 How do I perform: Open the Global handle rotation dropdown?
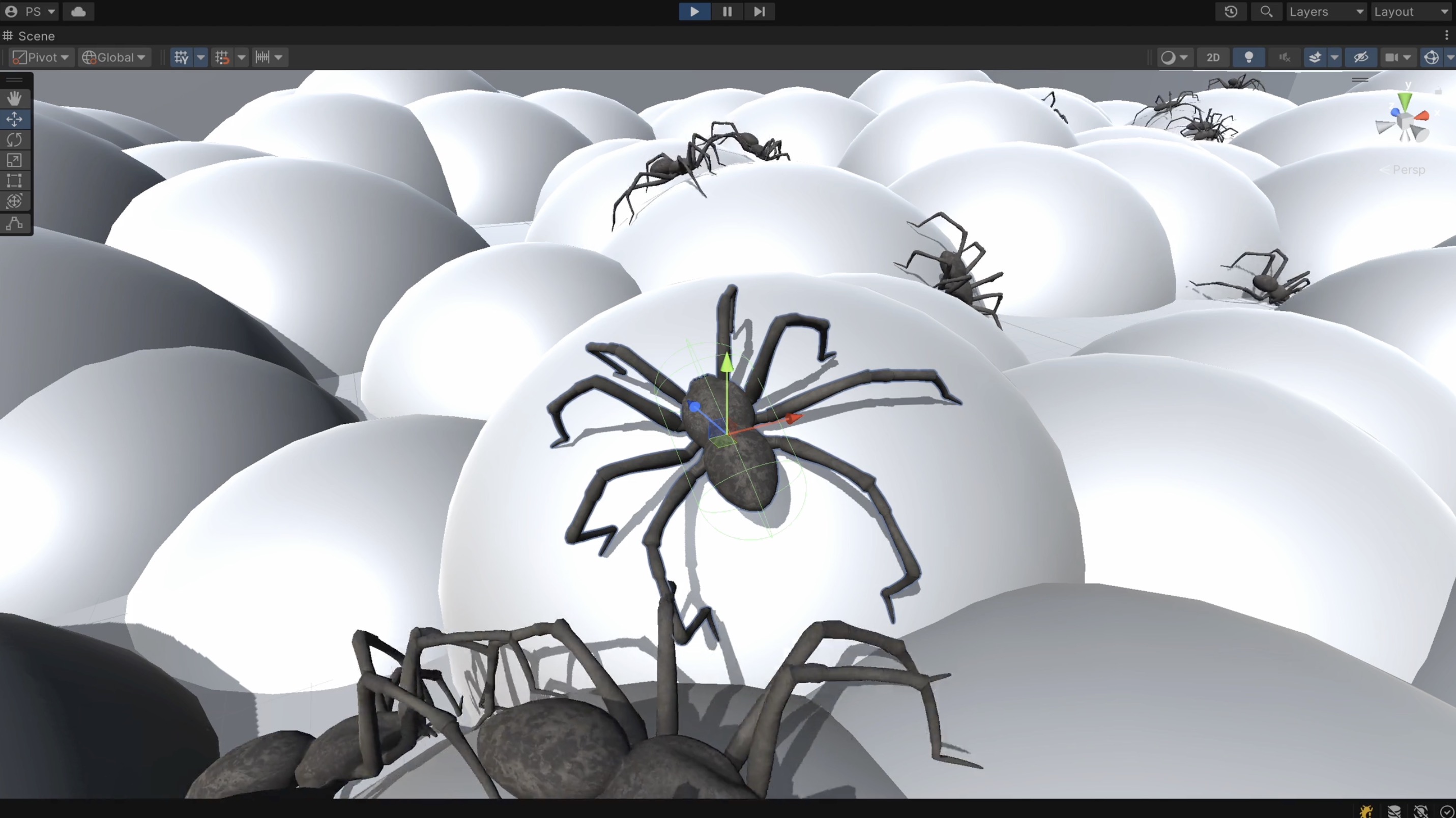(x=114, y=57)
